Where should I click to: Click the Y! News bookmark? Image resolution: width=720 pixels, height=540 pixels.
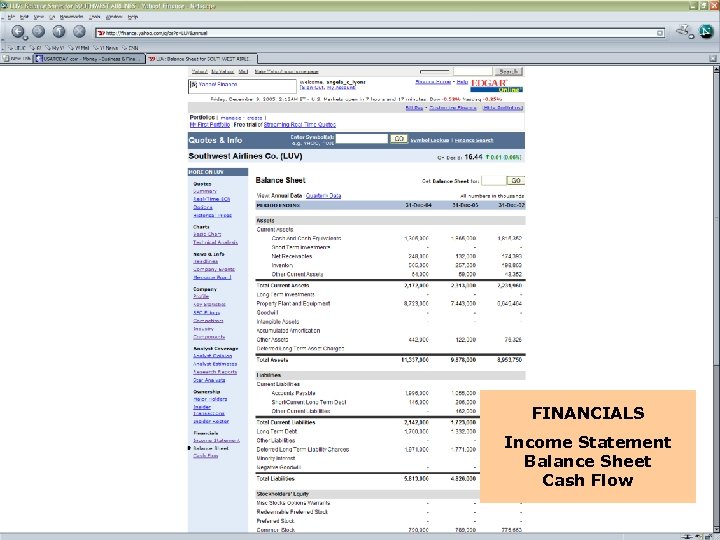click(106, 48)
